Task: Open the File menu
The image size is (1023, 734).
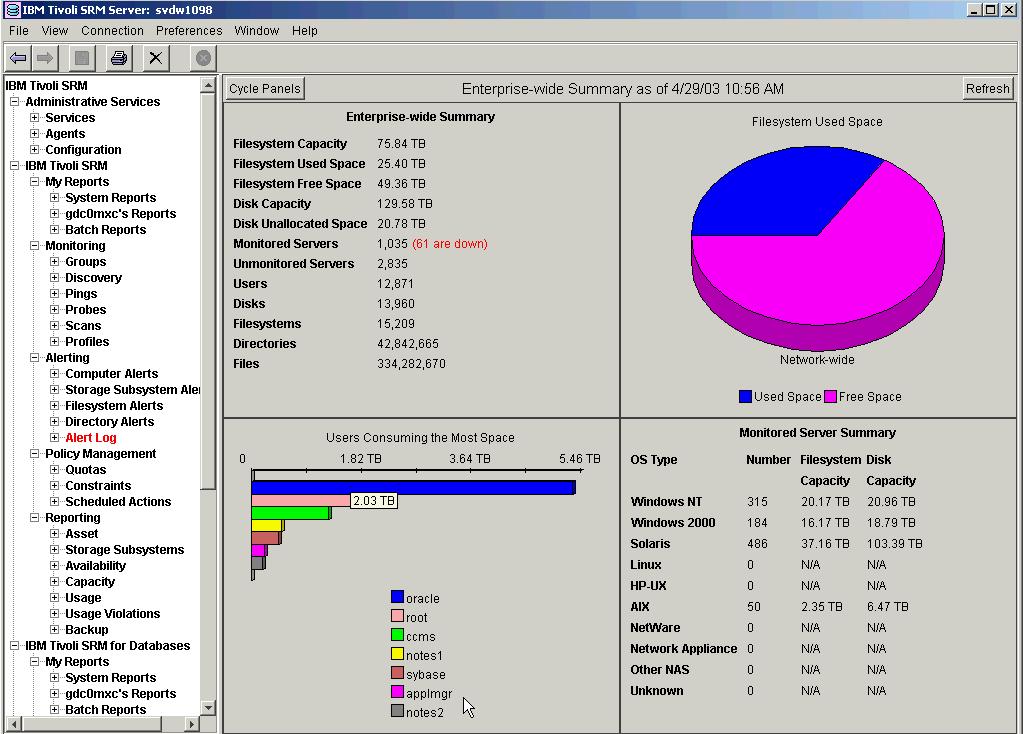Action: pos(18,31)
